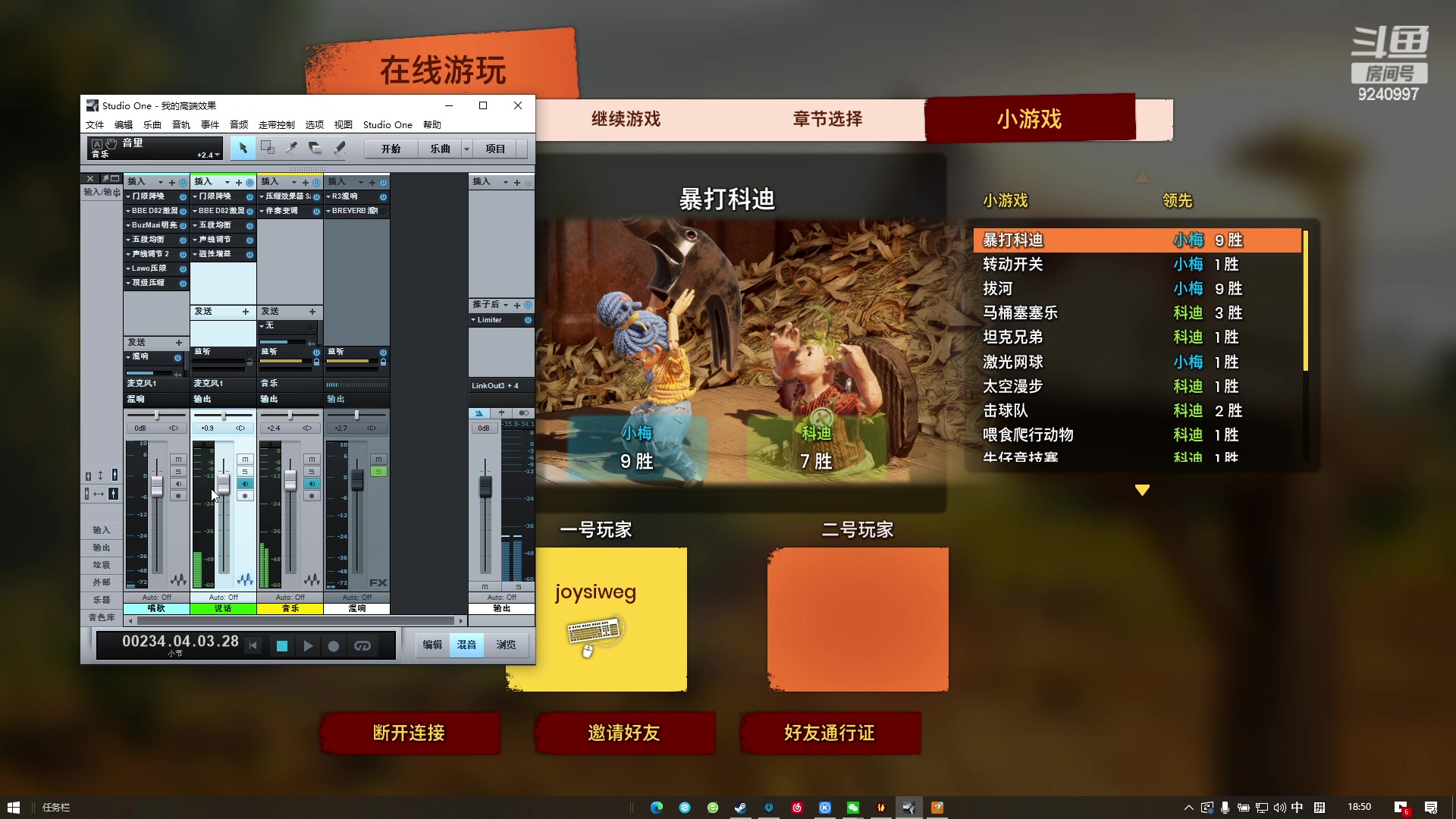
Task: Open the +2.4 音量 value dropdown
Action: click(218, 155)
